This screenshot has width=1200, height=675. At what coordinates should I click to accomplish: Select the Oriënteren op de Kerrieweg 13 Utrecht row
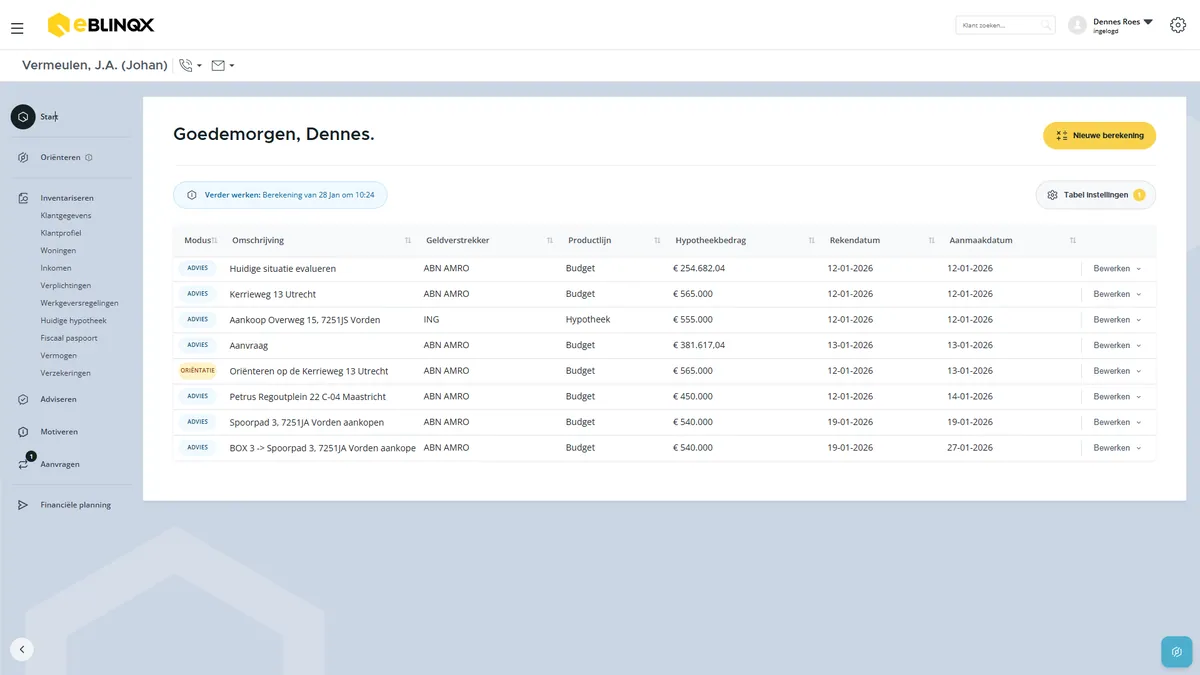click(664, 371)
